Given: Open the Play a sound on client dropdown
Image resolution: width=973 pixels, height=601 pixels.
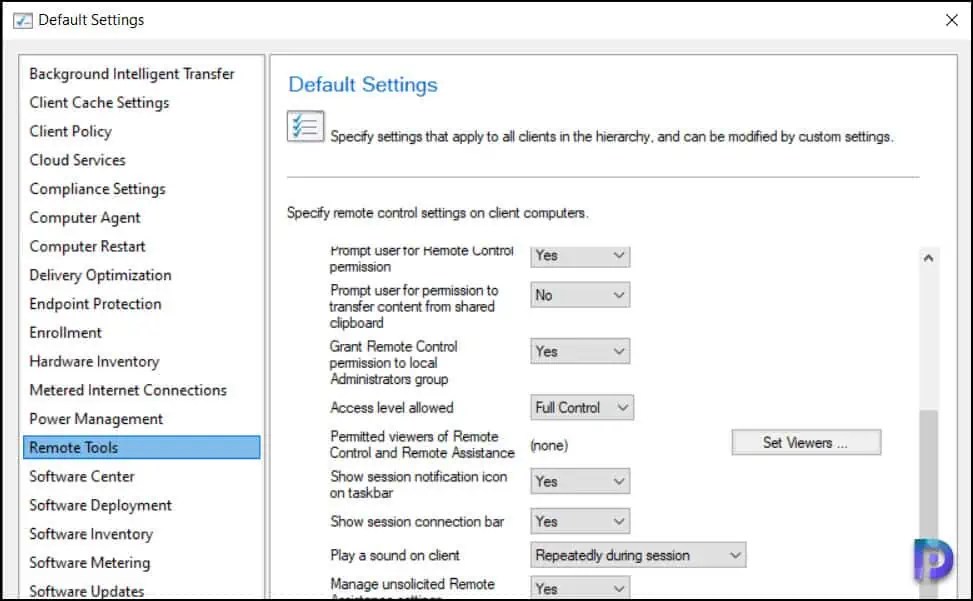Looking at the screenshot, I should [x=636, y=554].
